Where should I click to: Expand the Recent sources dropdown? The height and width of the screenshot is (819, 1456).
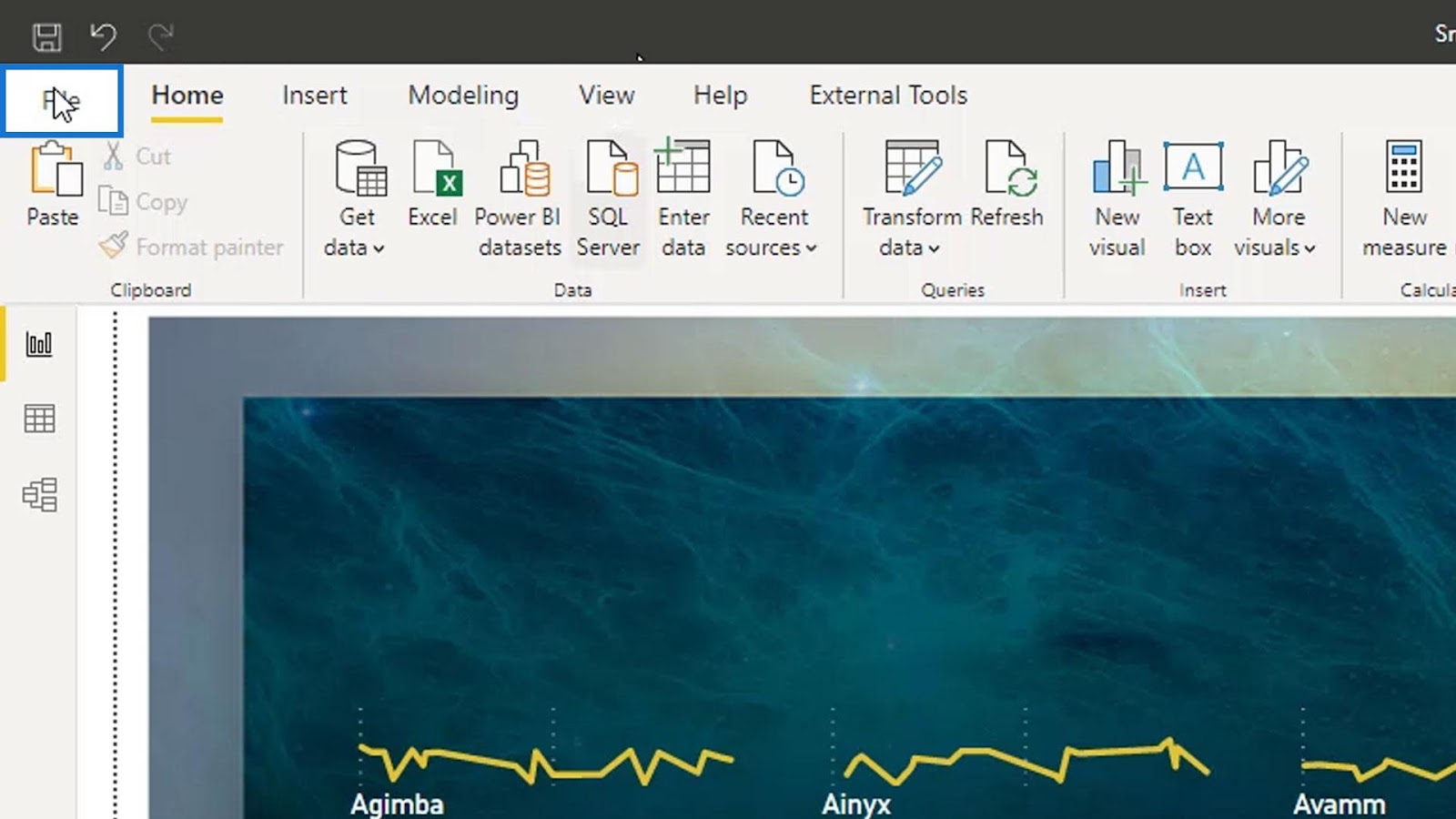pos(773,199)
